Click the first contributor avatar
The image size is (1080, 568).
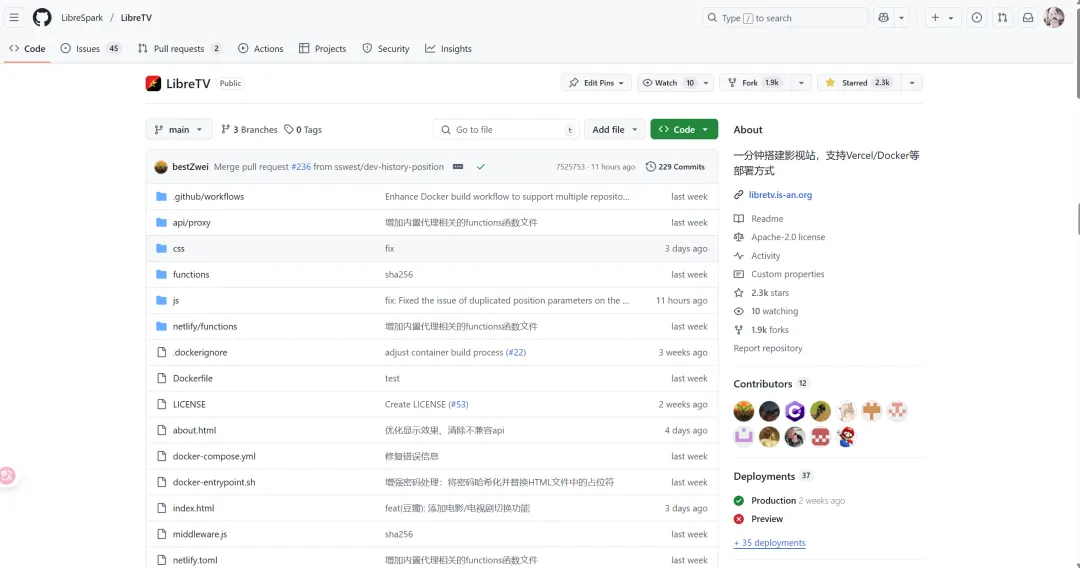click(744, 411)
